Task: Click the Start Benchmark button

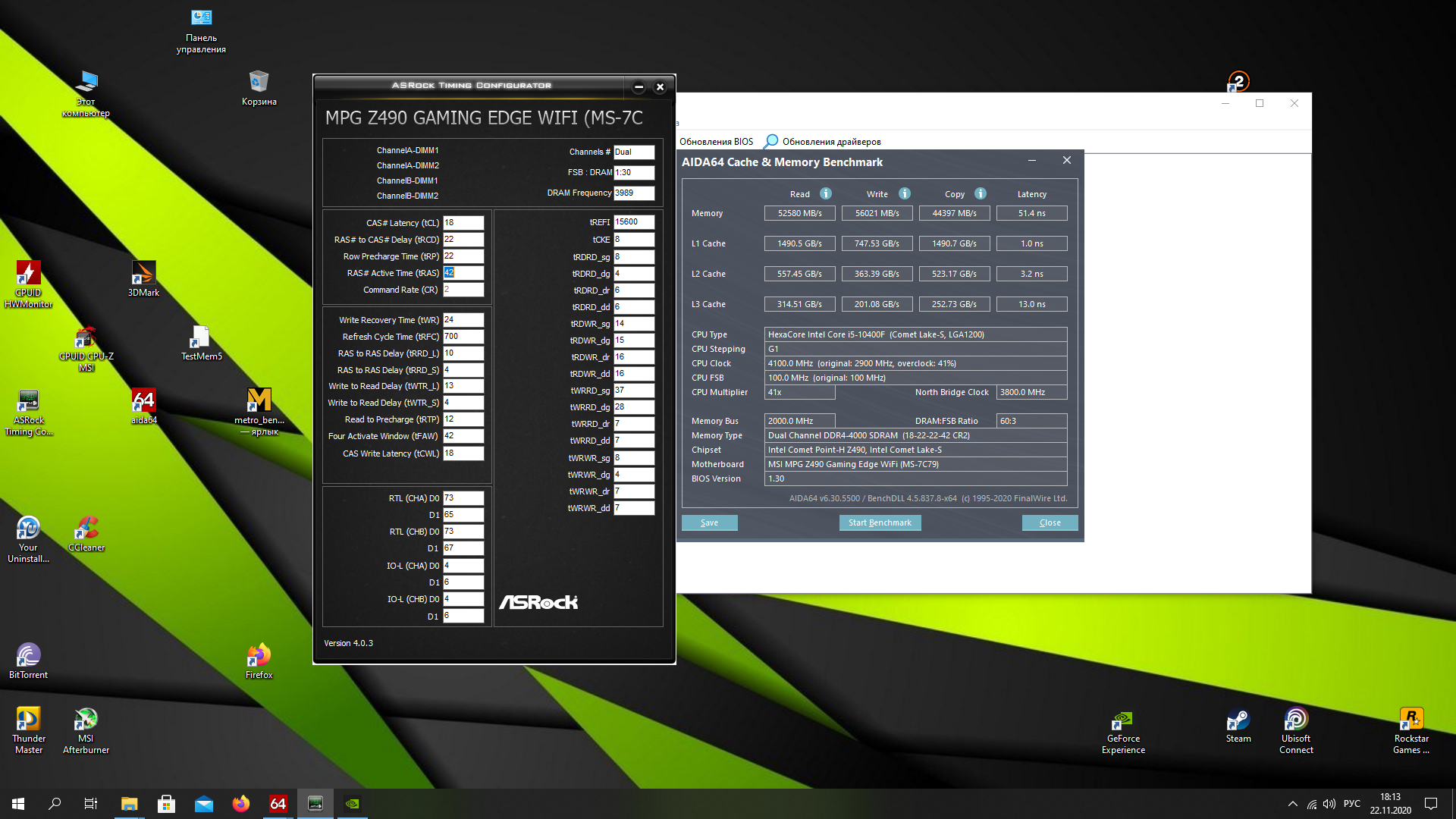Action: point(880,522)
